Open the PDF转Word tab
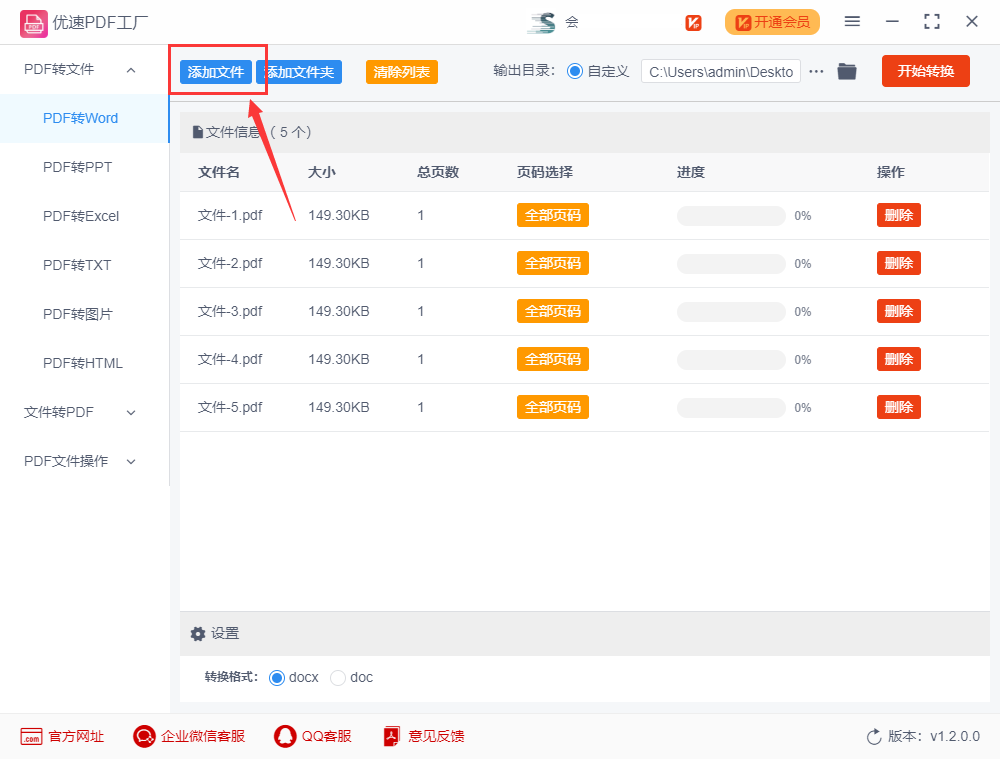Viewport: 1000px width, 760px height. click(84, 119)
